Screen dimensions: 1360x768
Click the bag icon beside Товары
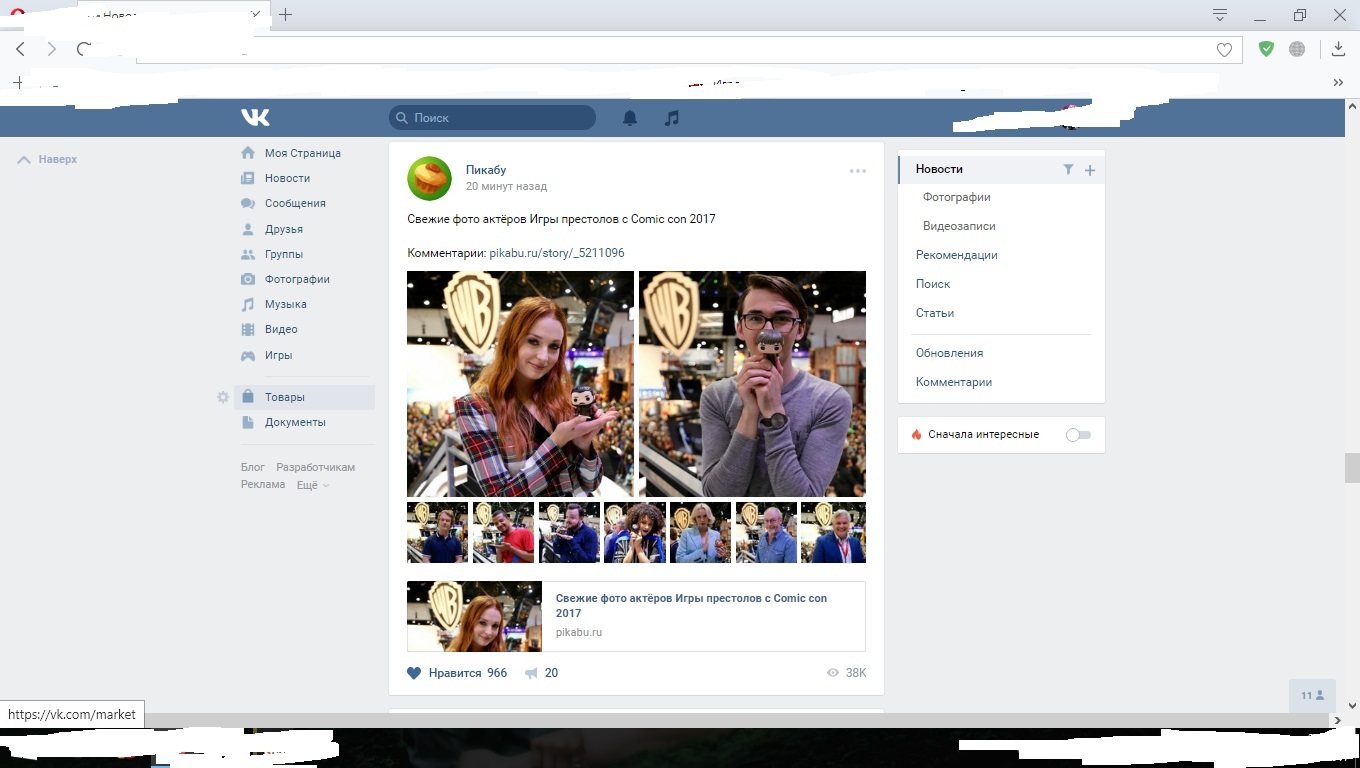pyautogui.click(x=248, y=397)
